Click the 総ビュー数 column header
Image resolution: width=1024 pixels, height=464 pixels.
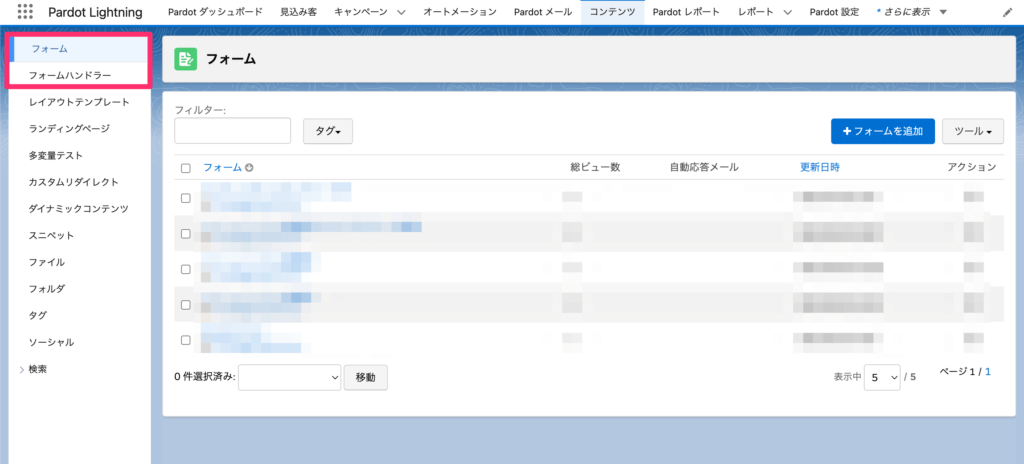pos(595,167)
